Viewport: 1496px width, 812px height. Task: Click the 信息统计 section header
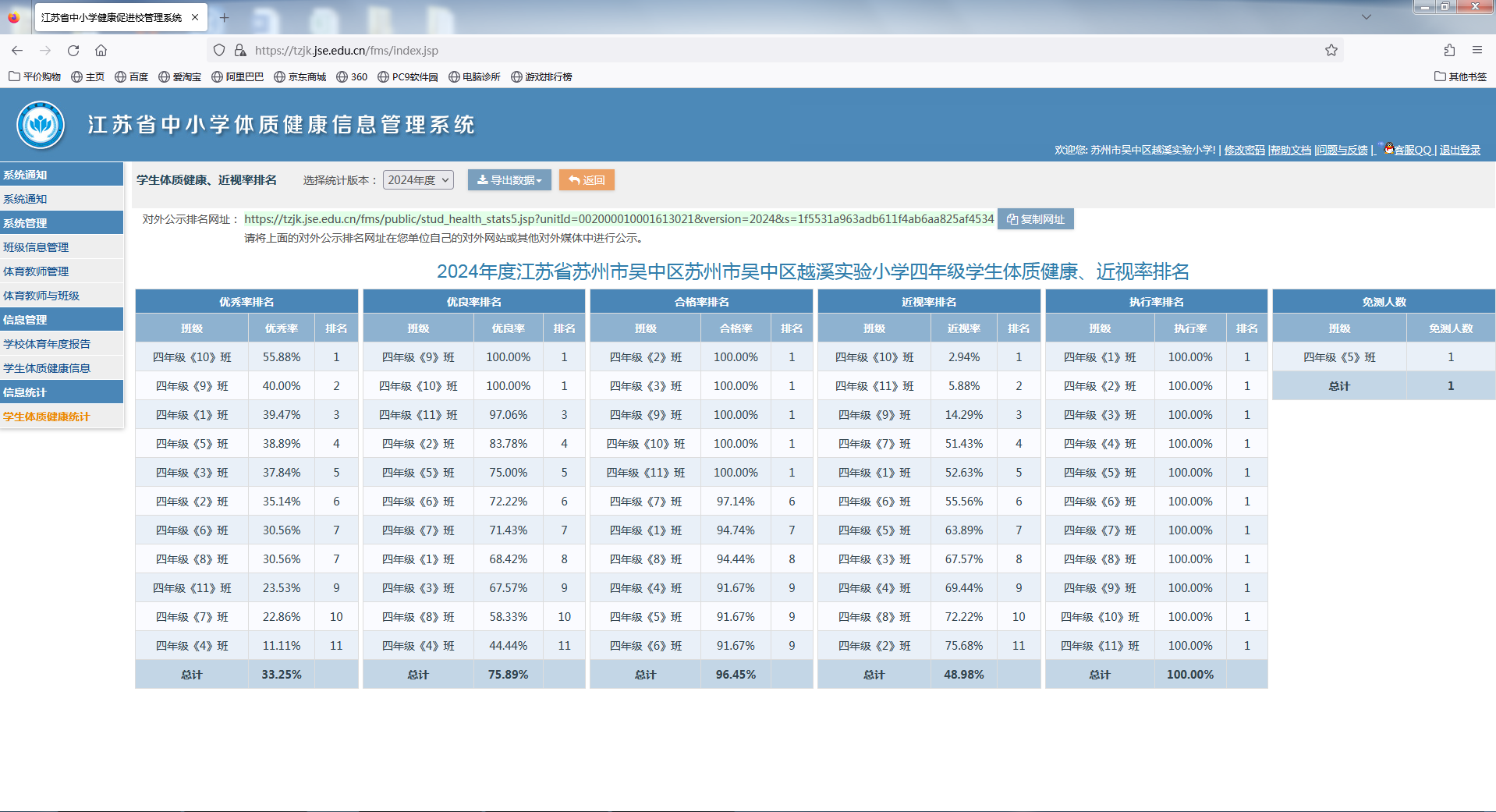[x=62, y=392]
